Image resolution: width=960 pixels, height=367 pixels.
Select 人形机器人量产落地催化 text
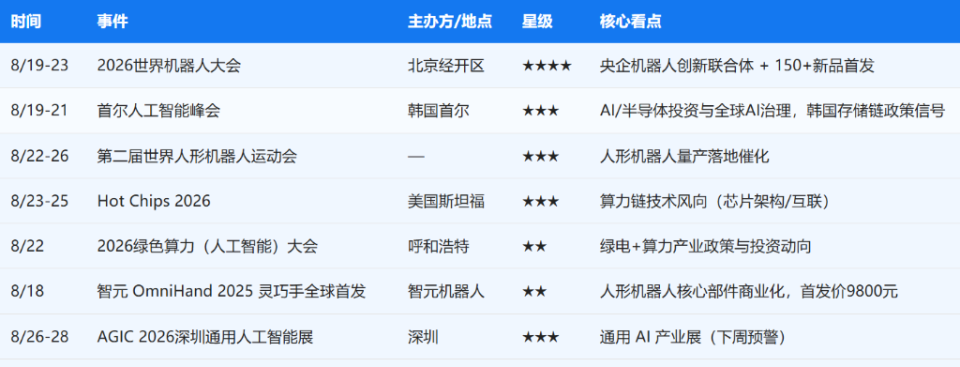click(684, 156)
